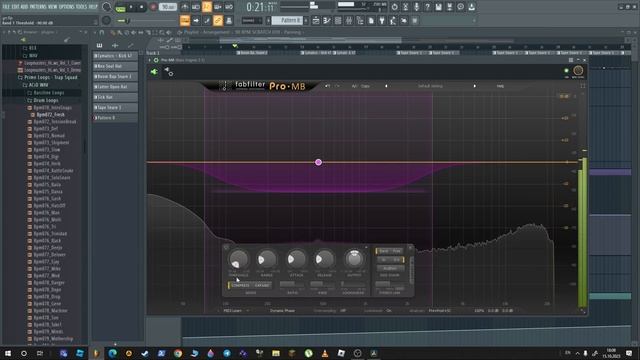Click the Chrome icon in taskbar
Screen dimensions: 640x360
pos(178,353)
